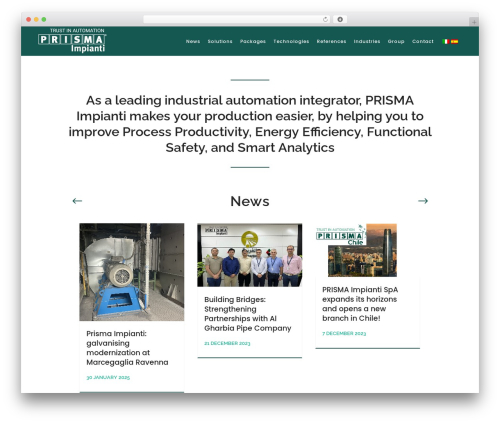Open the Group menu item
500x423 pixels.
click(396, 41)
